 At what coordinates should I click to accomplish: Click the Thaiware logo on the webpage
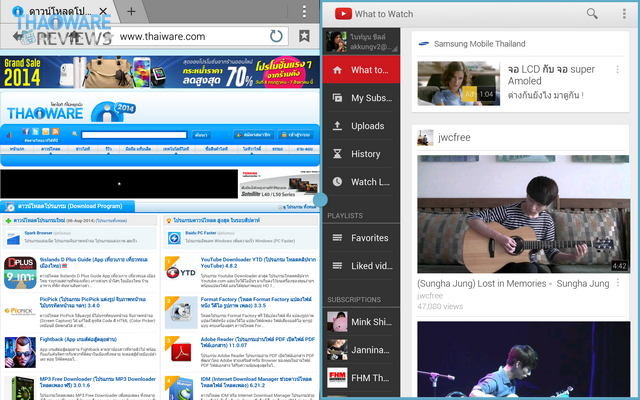(45, 112)
